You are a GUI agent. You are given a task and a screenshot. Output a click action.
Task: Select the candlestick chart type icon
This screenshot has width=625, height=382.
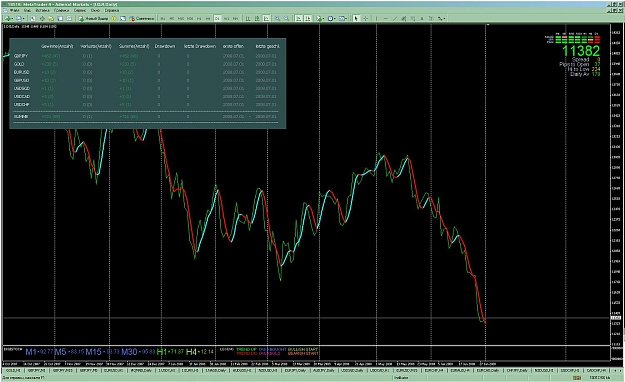tap(257, 18)
